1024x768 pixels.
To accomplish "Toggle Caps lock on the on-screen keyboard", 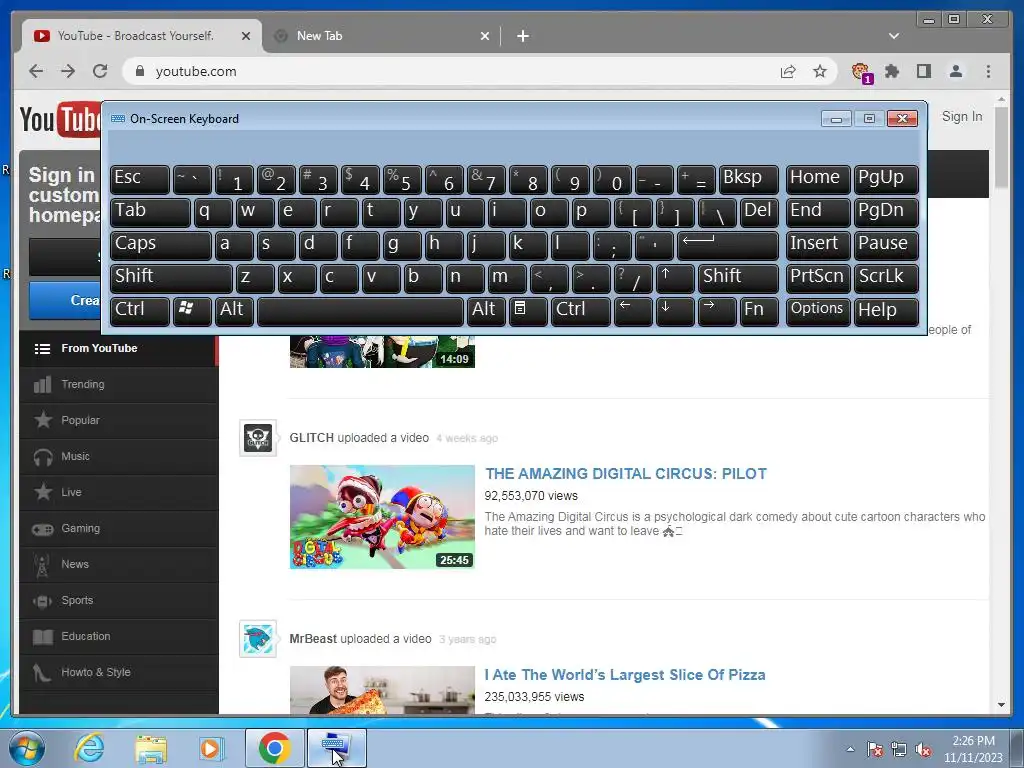I will tap(161, 245).
